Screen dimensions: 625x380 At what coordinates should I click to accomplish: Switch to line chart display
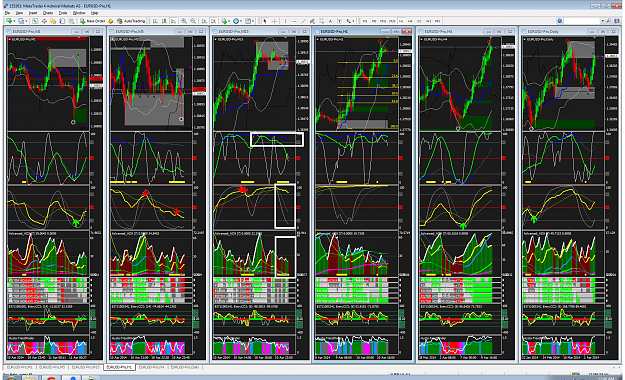[173, 21]
